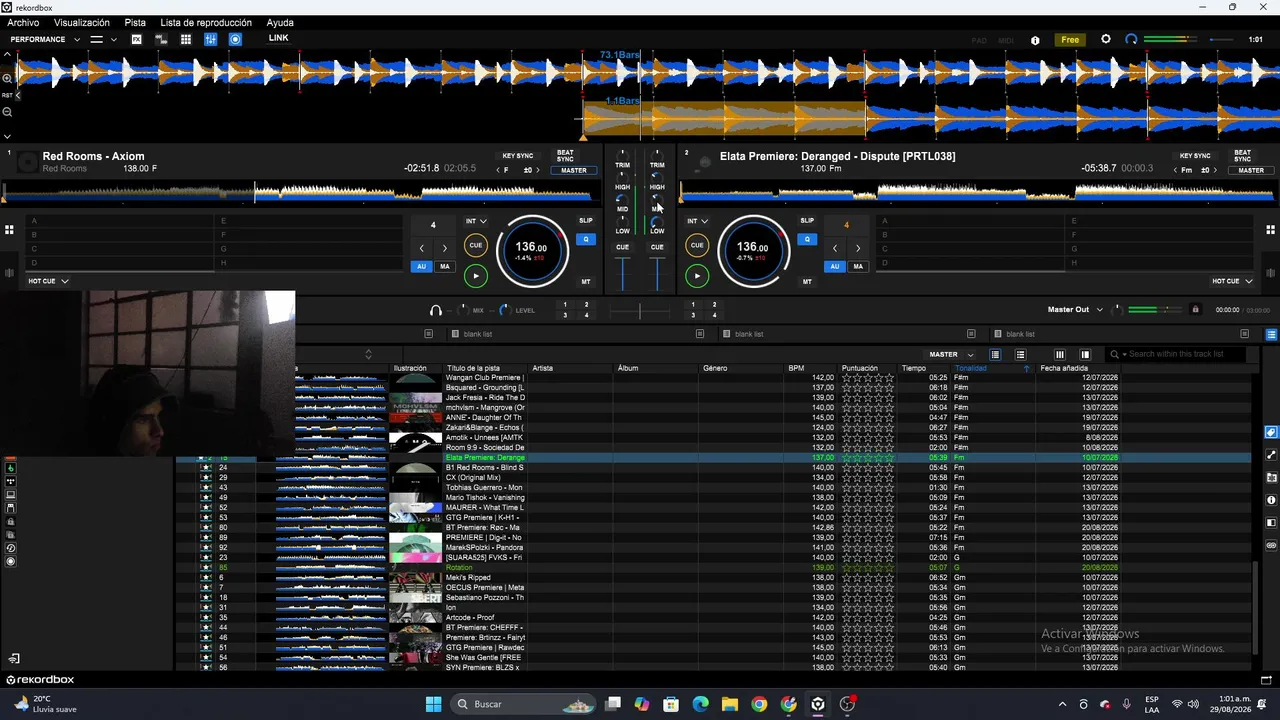Click deck 1 jog wheel tempo display

(532, 250)
